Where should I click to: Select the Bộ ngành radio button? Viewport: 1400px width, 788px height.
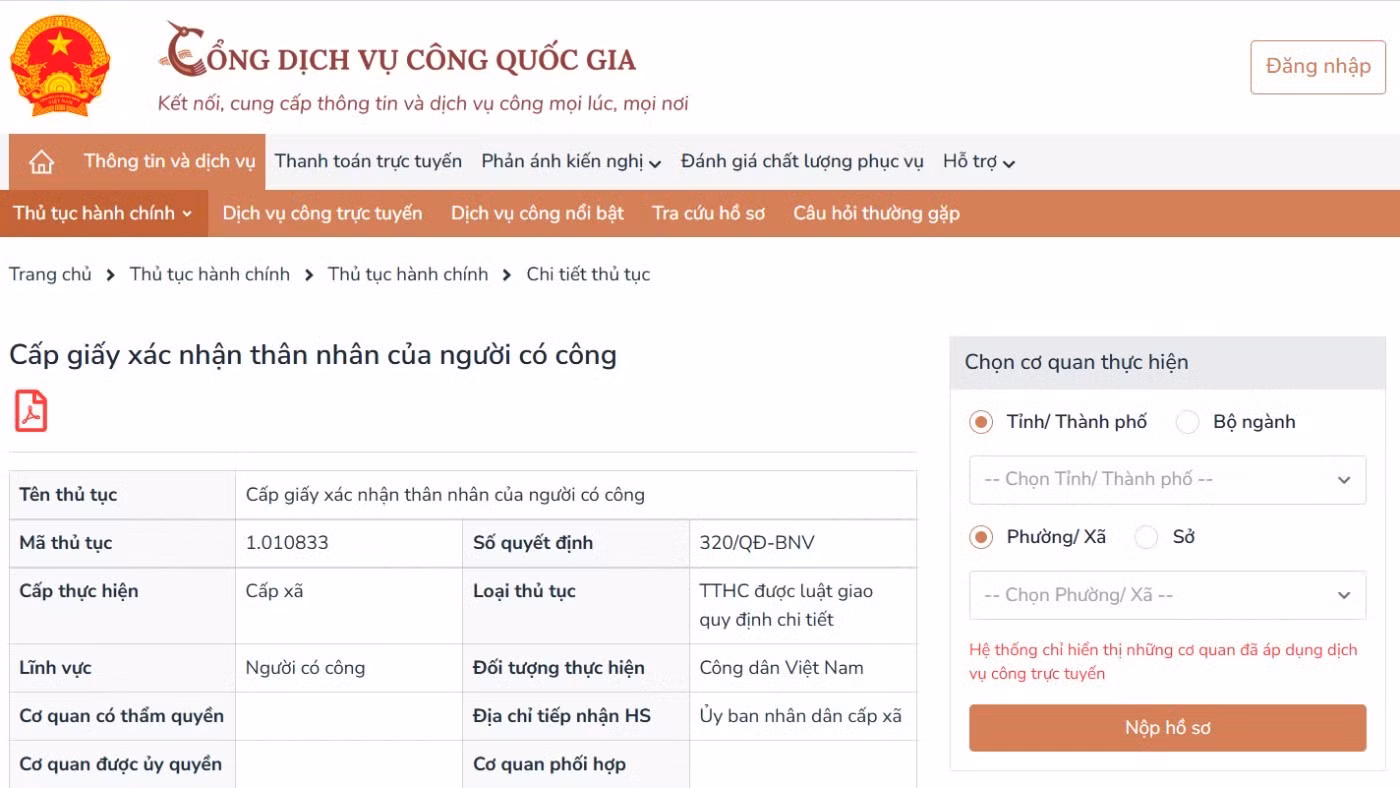[x=1187, y=422]
